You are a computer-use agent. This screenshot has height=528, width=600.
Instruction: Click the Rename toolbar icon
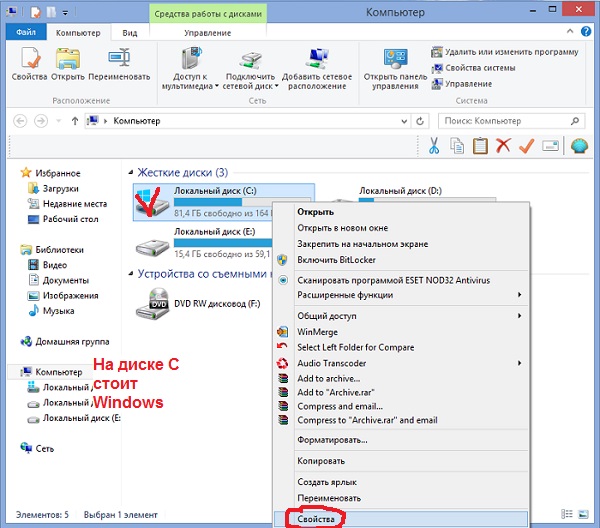pyautogui.click(x=550, y=146)
